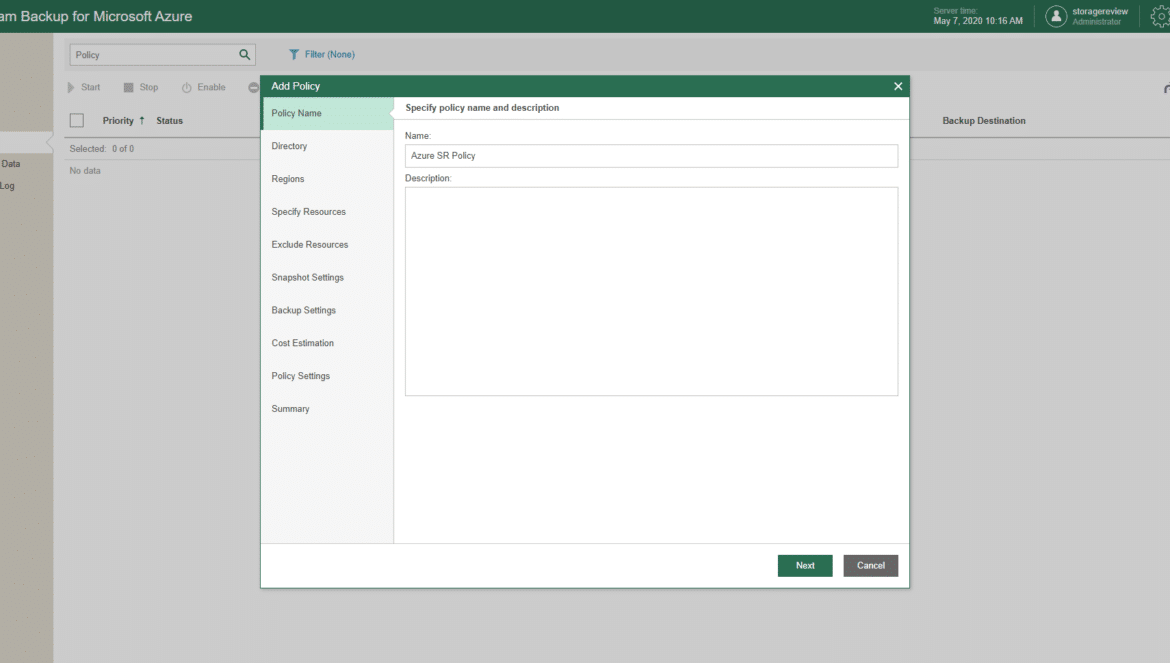Open the Backup Settings step

click(327, 310)
